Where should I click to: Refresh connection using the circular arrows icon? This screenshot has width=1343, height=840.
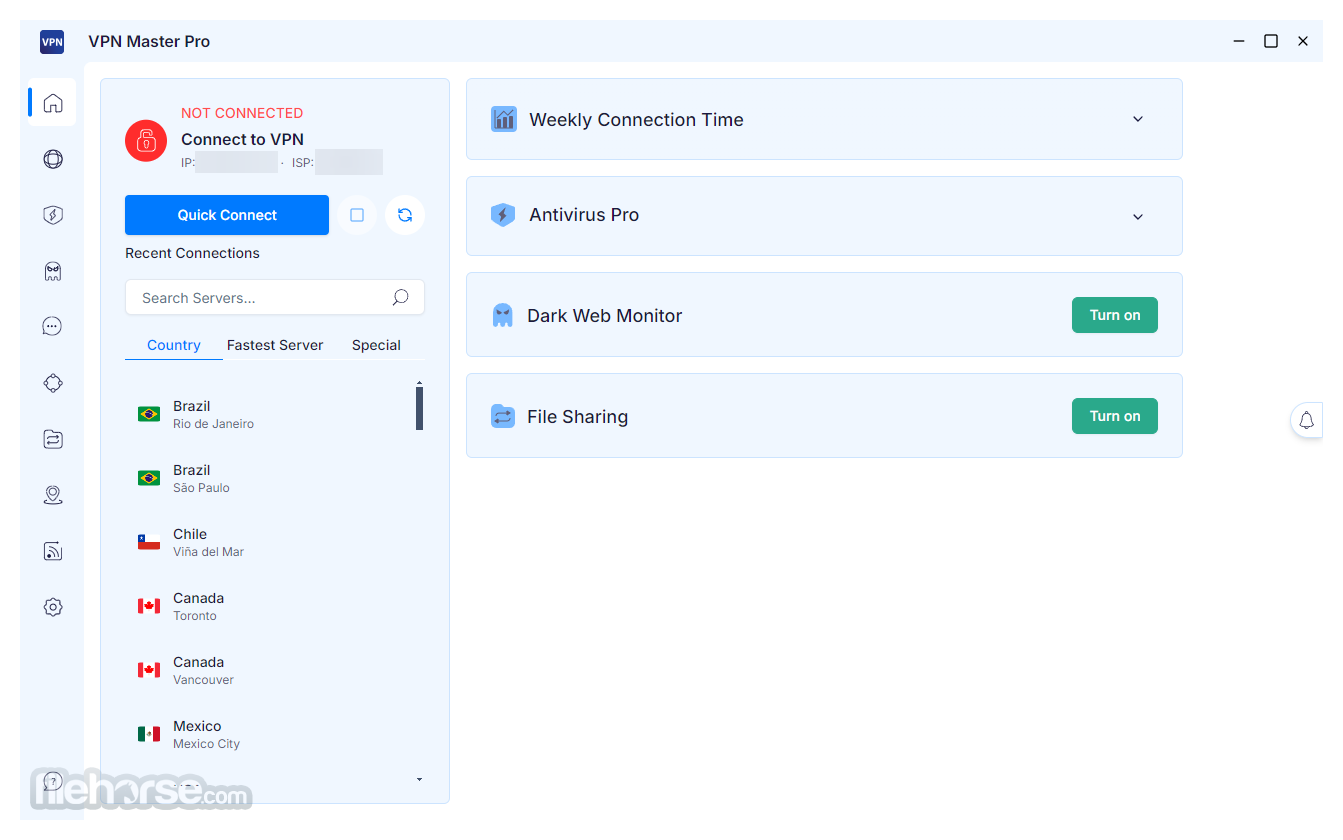405,215
